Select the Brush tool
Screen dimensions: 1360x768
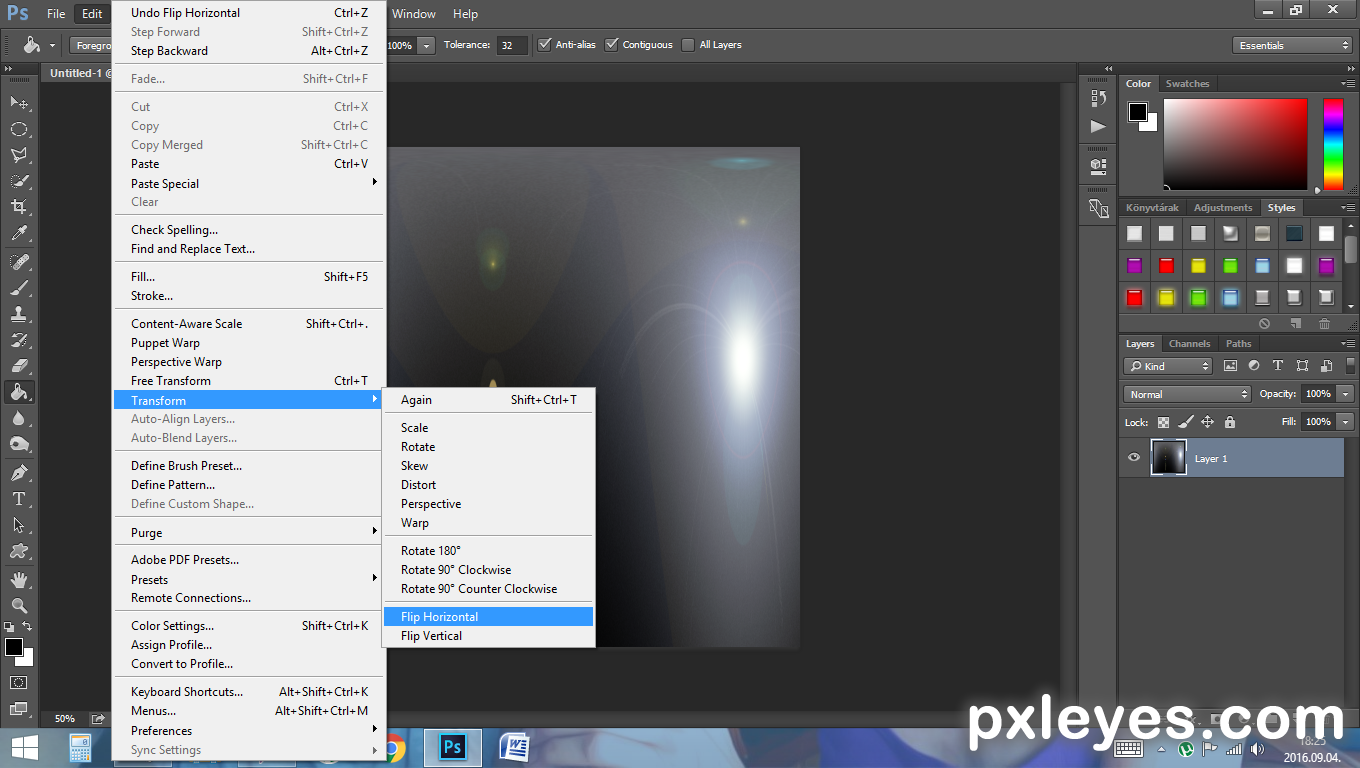pyautogui.click(x=19, y=287)
